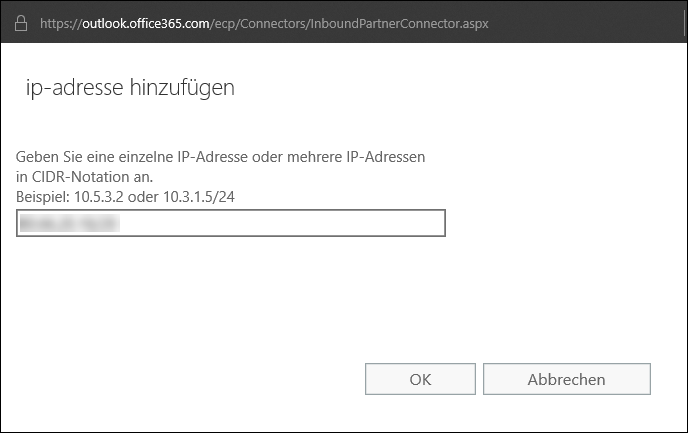Viewport: 688px width, 433px height.
Task: Click the 'in CIDR-Notation an.' text line
Action: coord(84,177)
